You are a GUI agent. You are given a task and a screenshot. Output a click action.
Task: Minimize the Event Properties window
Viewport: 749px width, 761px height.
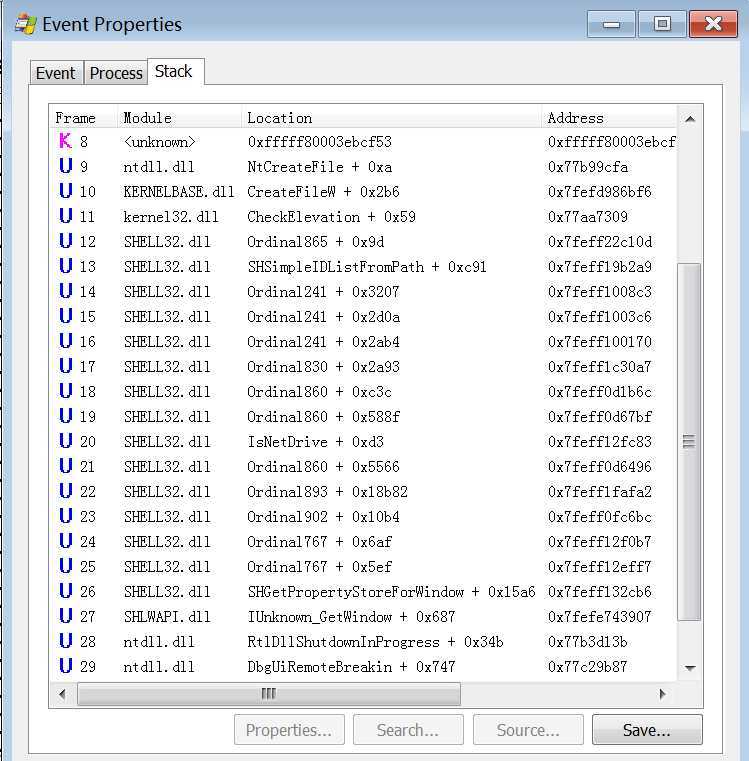(x=611, y=24)
